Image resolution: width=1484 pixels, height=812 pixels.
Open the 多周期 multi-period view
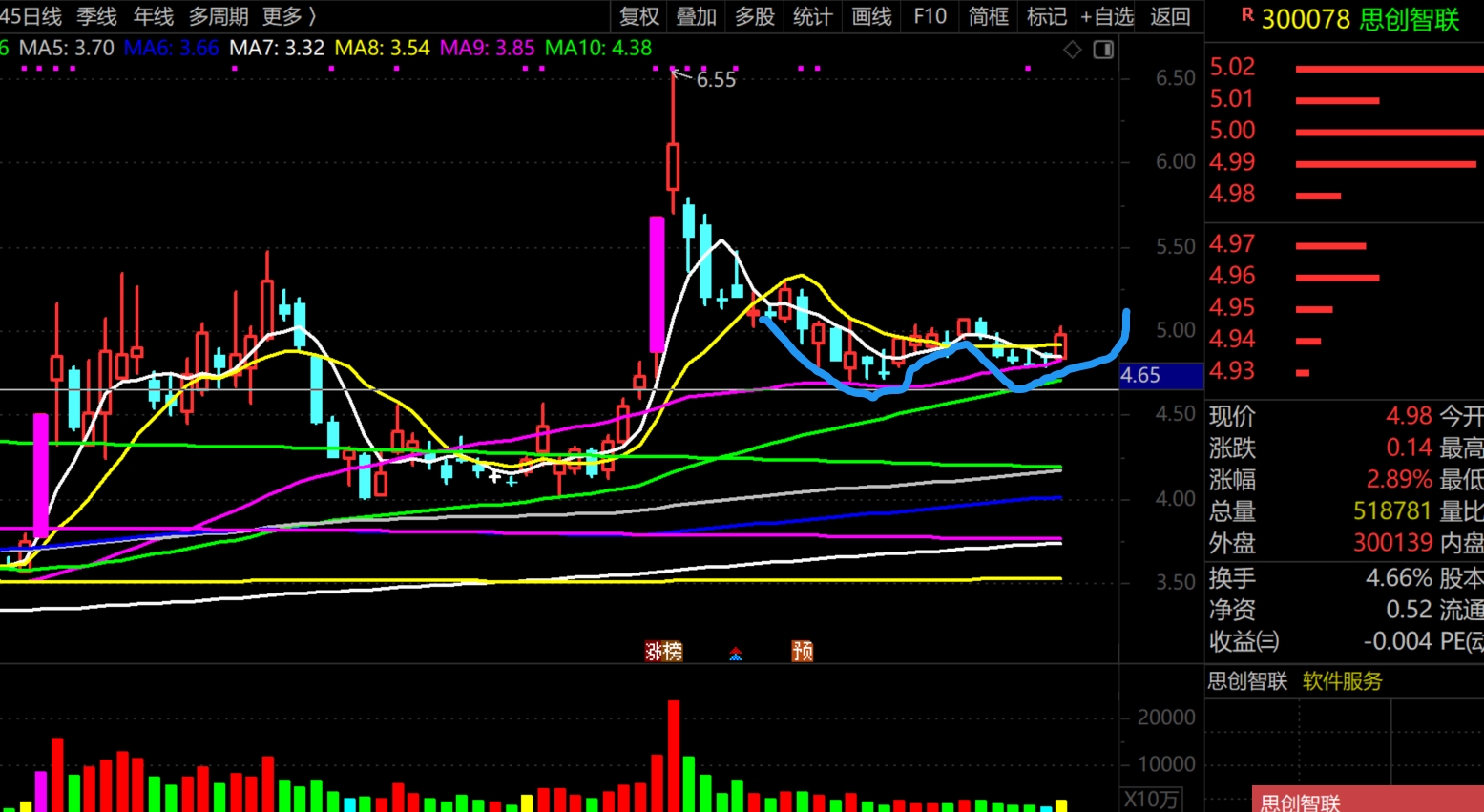[x=219, y=16]
